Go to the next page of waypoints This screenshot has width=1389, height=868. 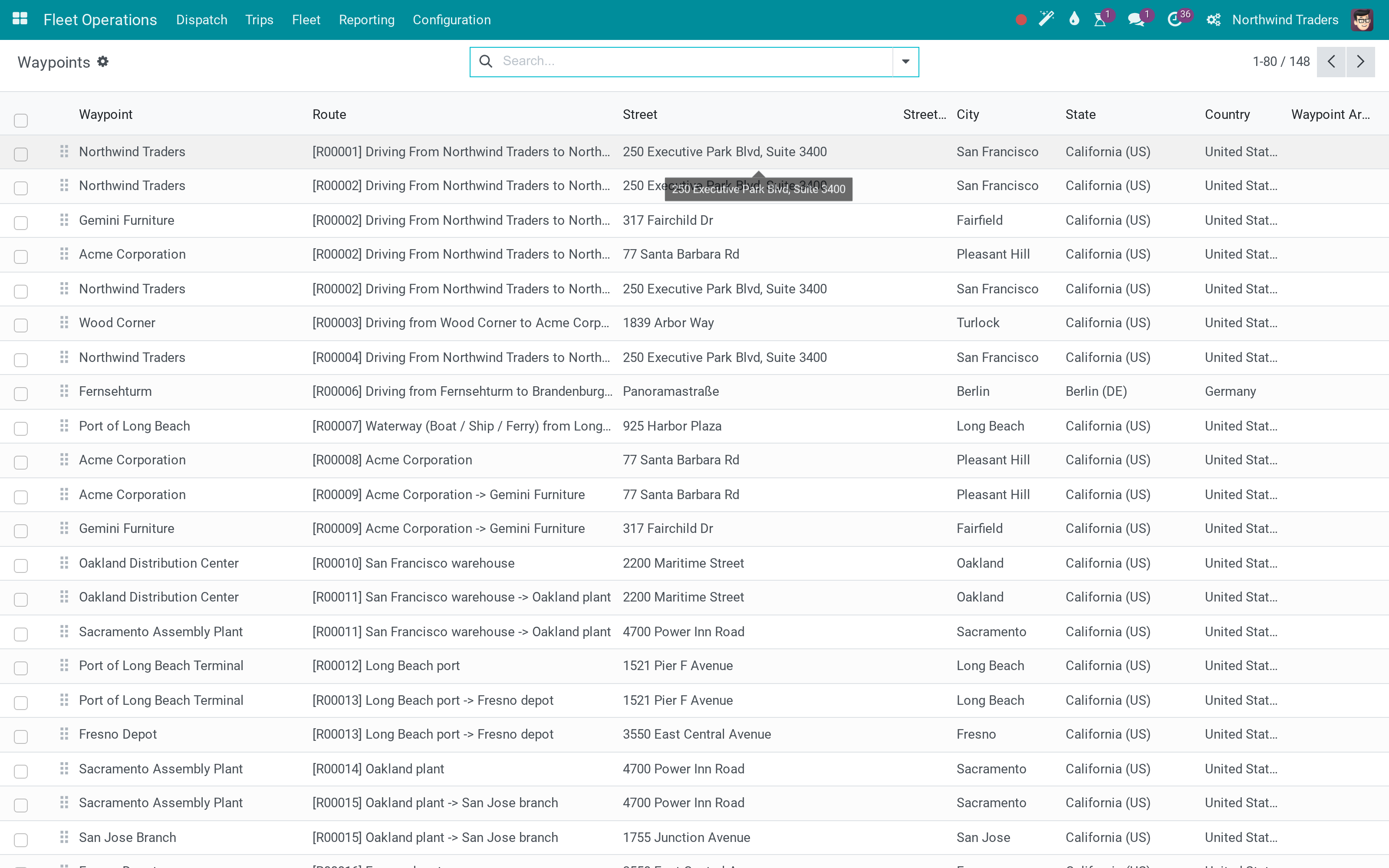pos(1360,62)
